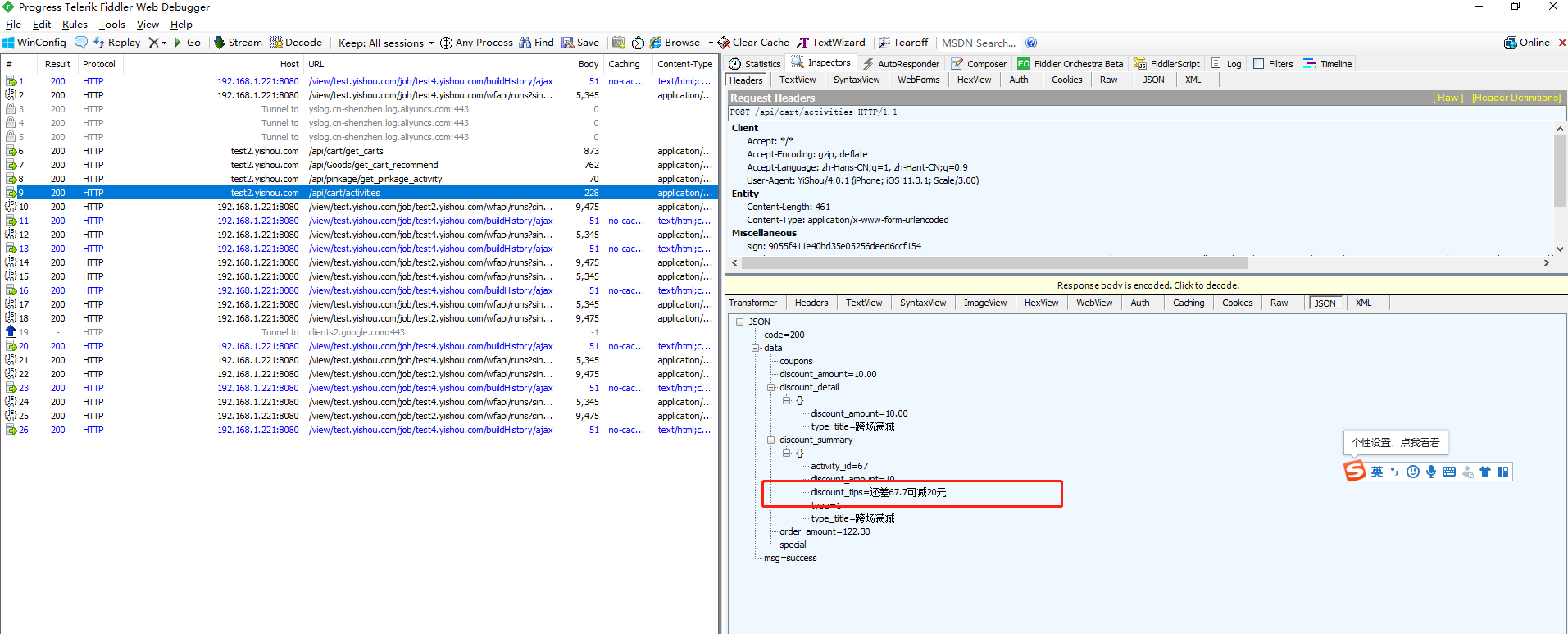Click the timer stopwatch icon
The height and width of the screenshot is (634, 1568).
point(638,43)
